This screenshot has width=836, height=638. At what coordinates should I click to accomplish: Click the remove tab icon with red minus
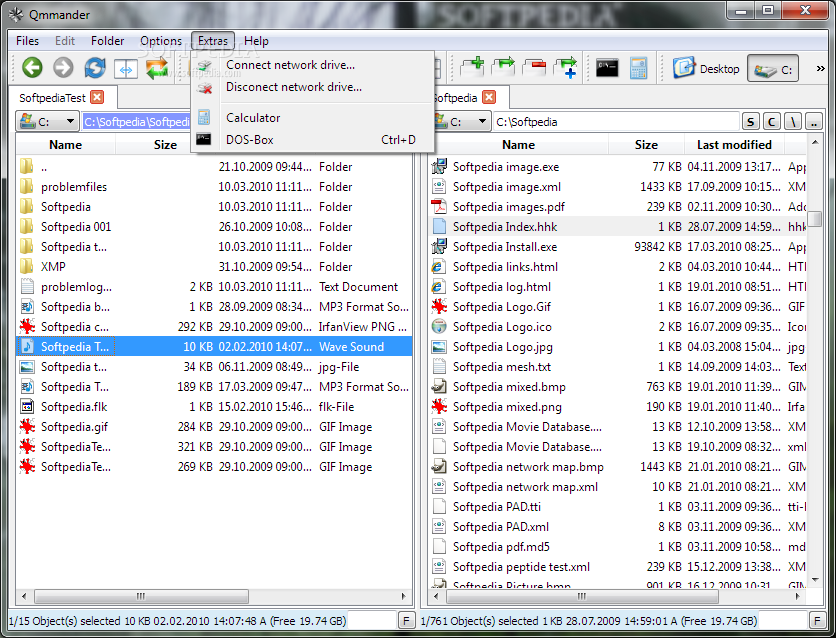tap(534, 68)
